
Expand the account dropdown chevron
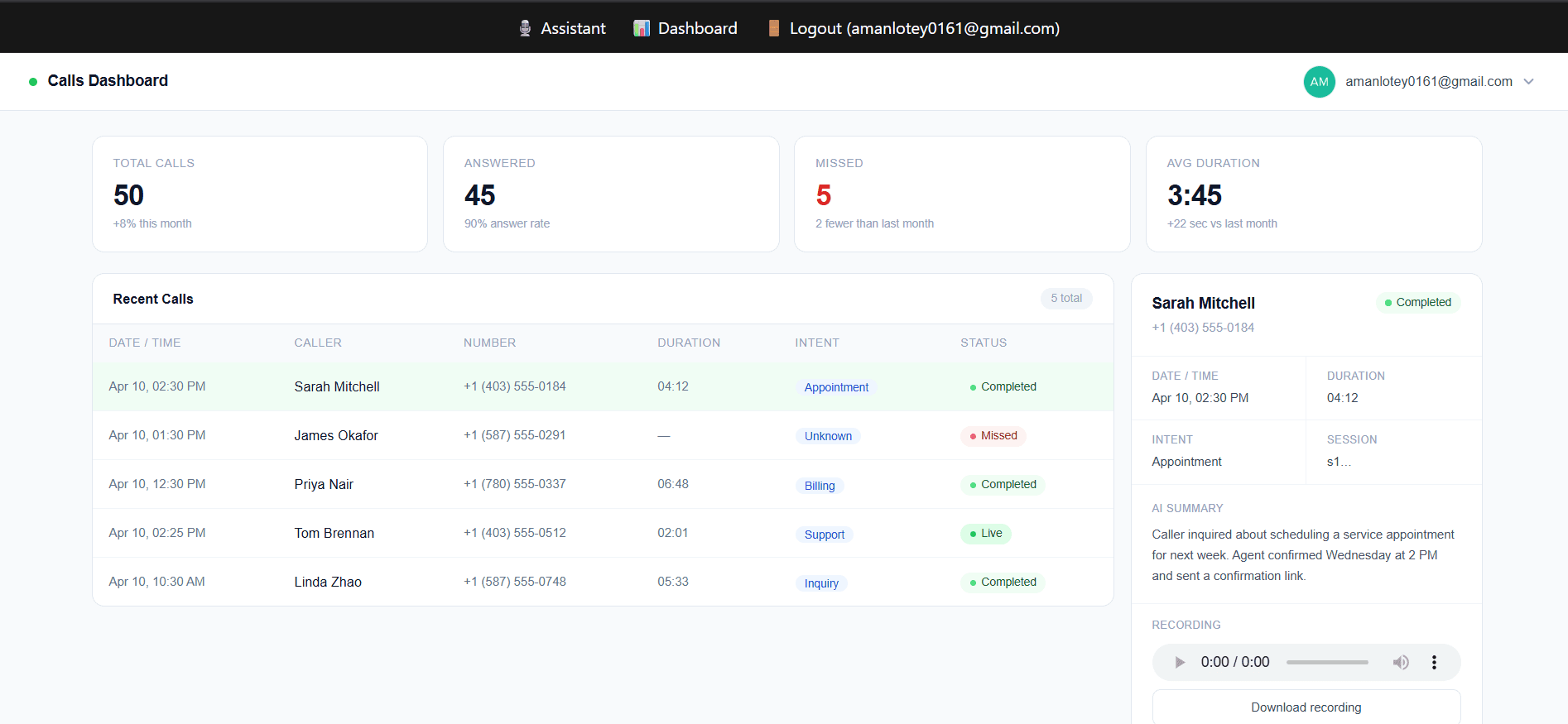coord(1529,81)
